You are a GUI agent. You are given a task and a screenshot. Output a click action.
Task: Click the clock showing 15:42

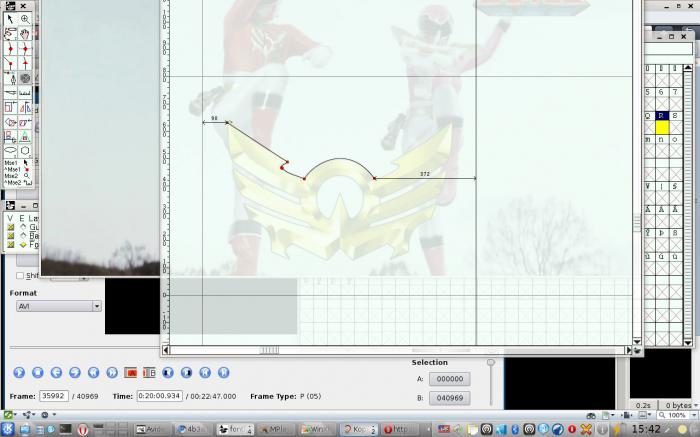646,429
